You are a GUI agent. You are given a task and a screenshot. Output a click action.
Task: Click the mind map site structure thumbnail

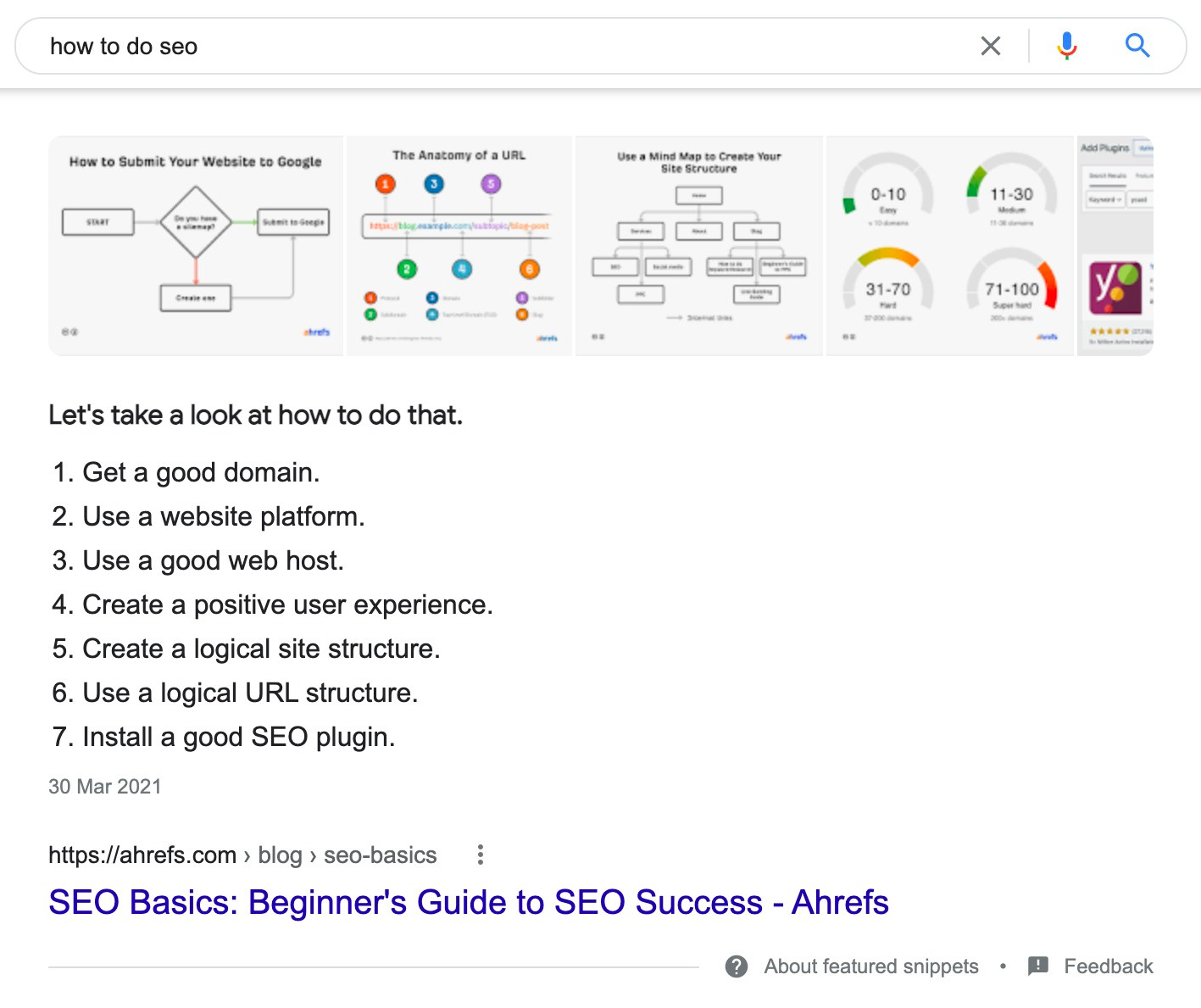tap(698, 245)
